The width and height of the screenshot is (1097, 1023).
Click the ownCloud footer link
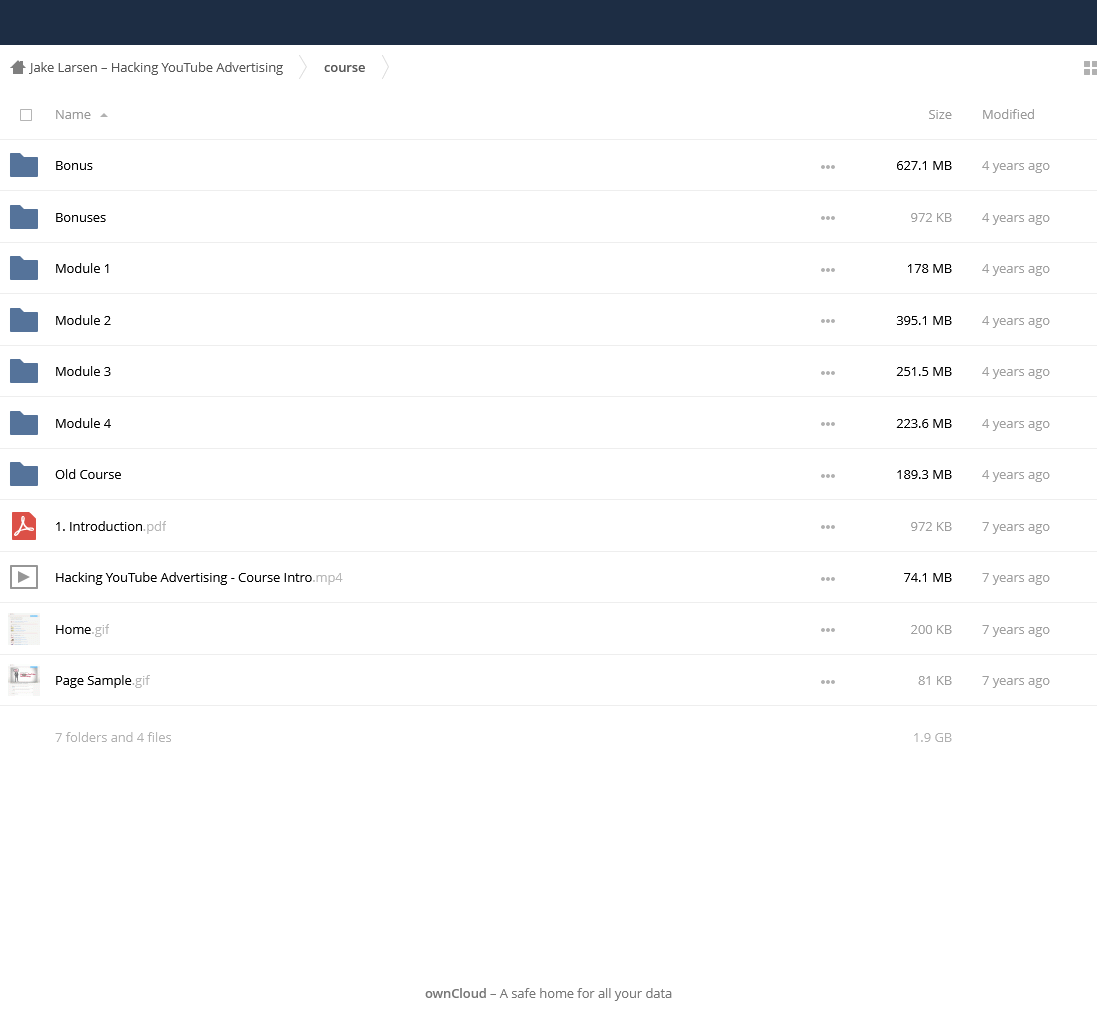pyautogui.click(x=455, y=993)
